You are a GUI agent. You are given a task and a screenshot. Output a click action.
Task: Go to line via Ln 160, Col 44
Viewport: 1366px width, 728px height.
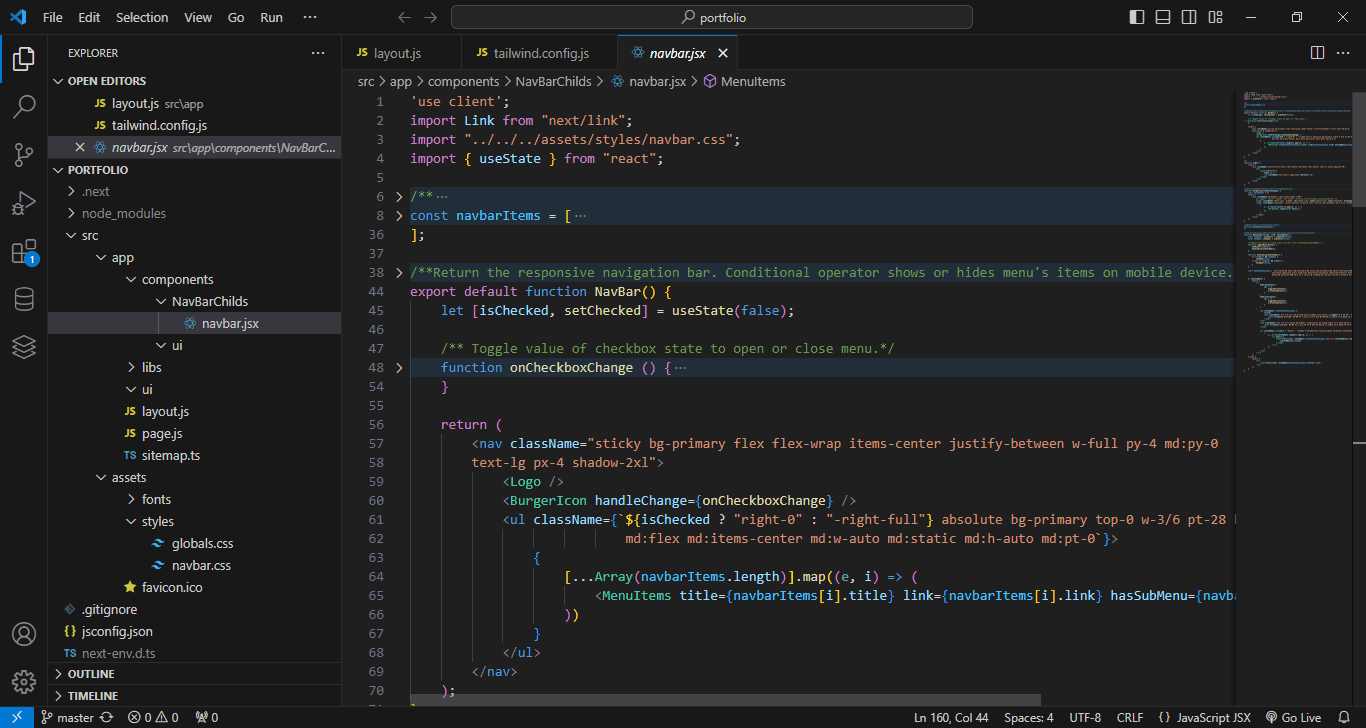click(x=951, y=717)
